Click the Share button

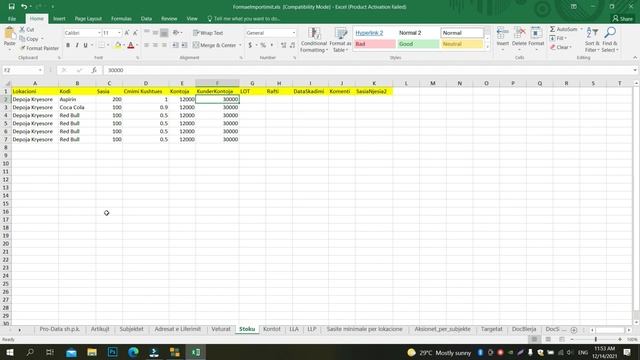click(622, 19)
